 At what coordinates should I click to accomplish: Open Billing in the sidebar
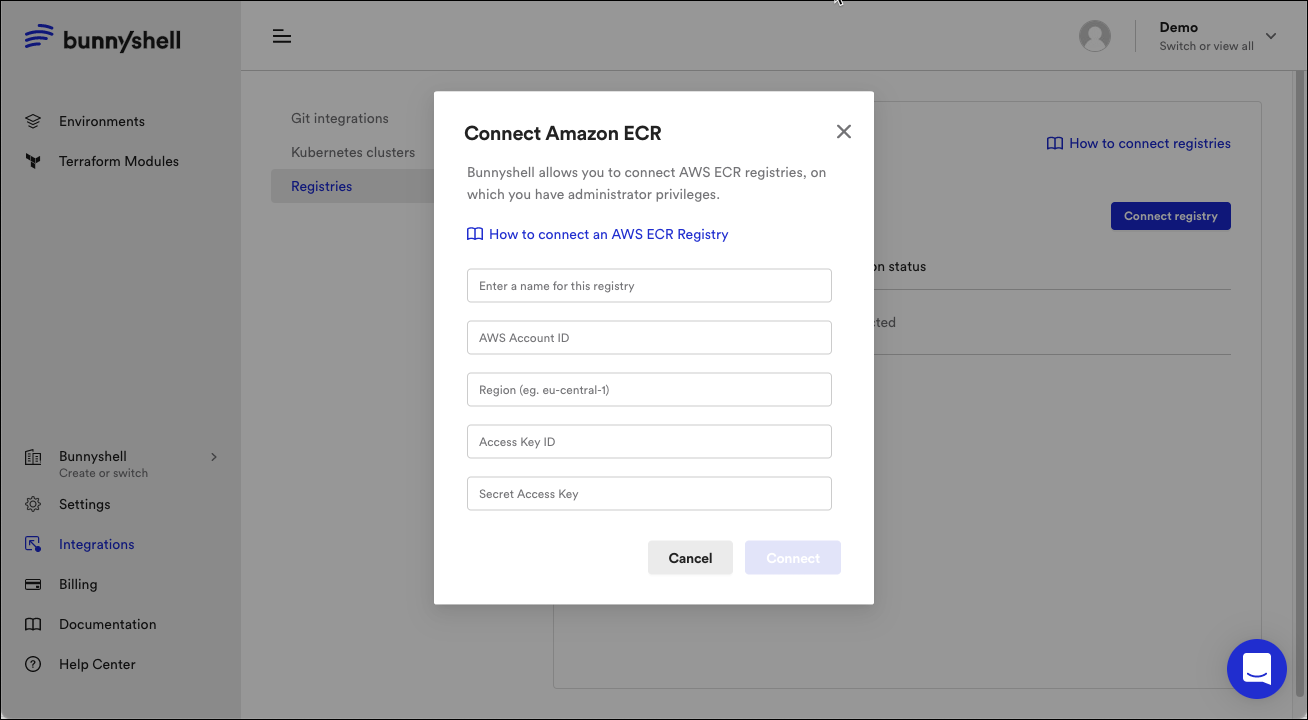pos(78,584)
